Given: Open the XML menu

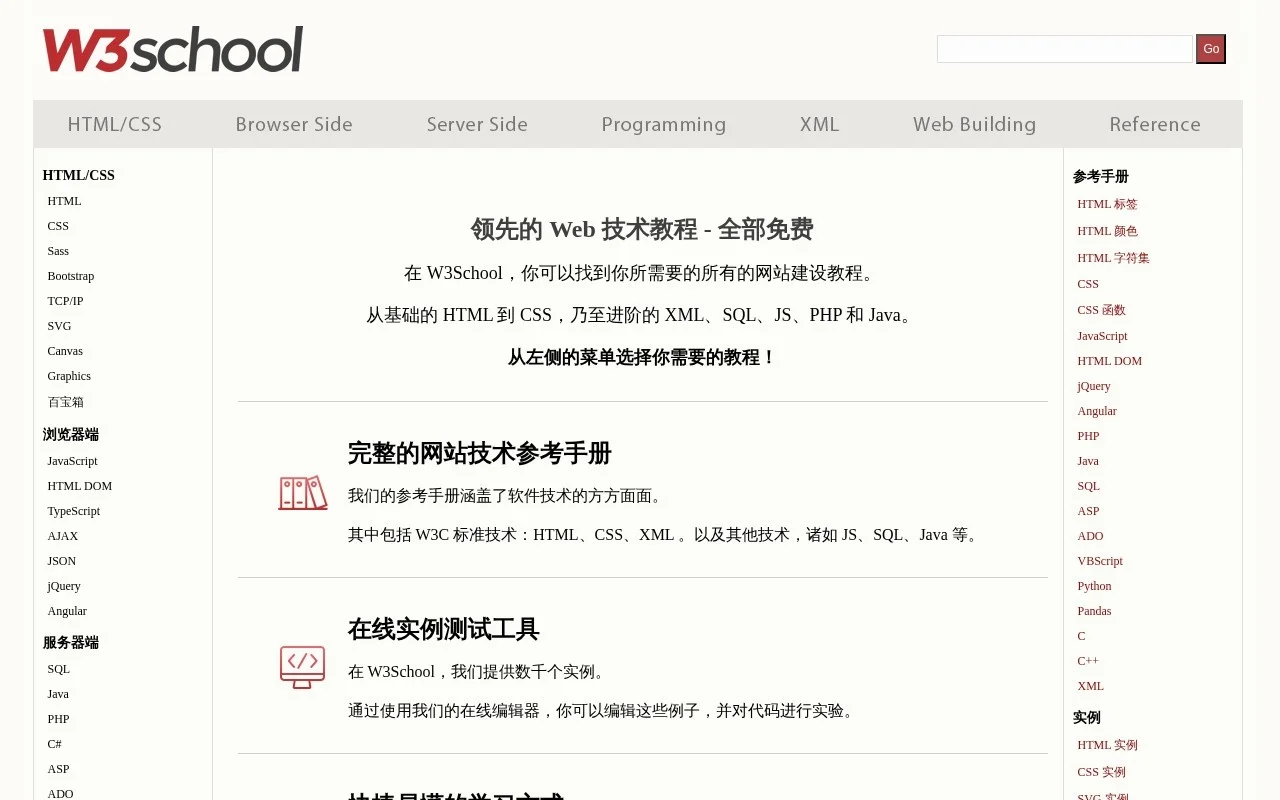Looking at the screenshot, I should [819, 124].
